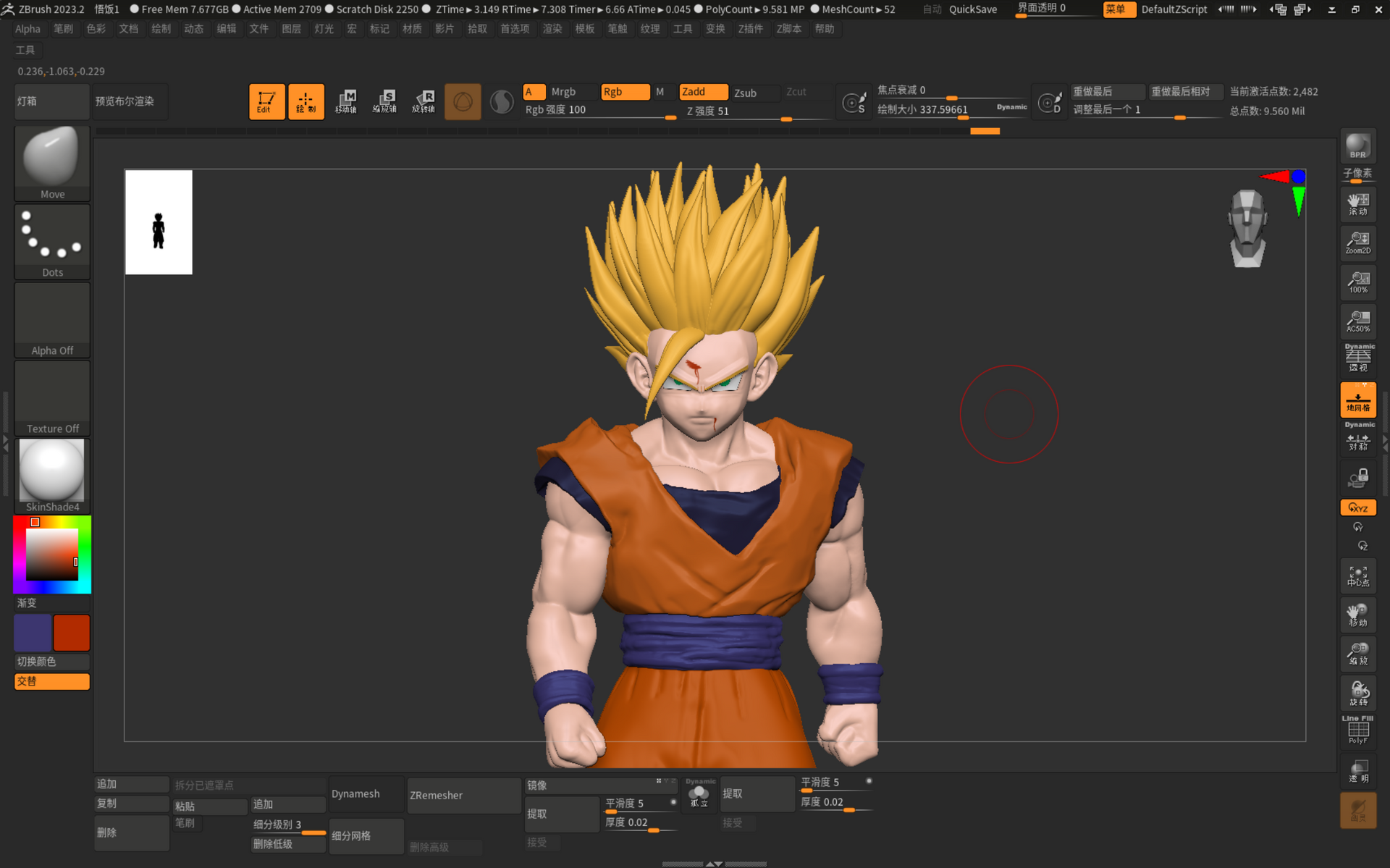Click the D dynamic brush icon

1050,102
